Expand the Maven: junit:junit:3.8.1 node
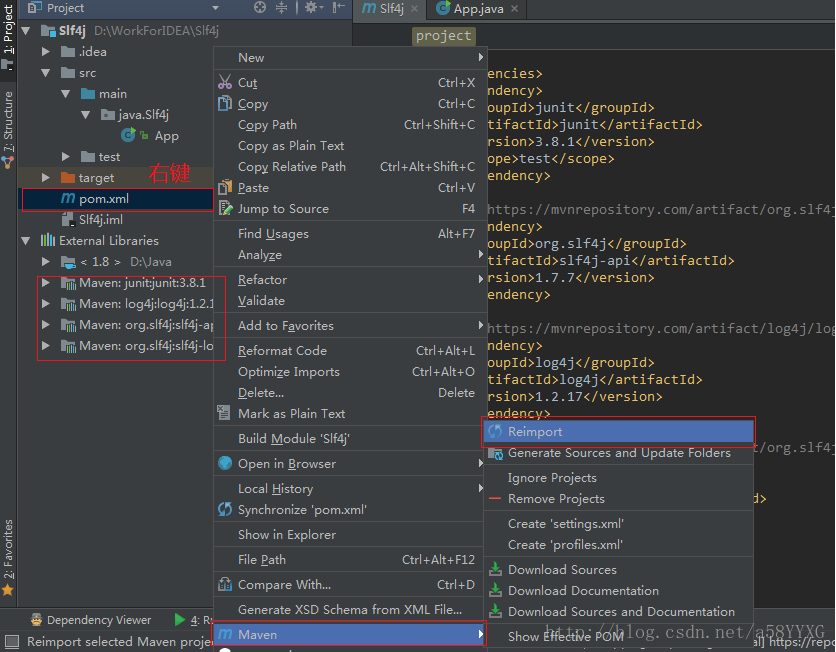Screen dimensions: 836x652 tap(44, 282)
